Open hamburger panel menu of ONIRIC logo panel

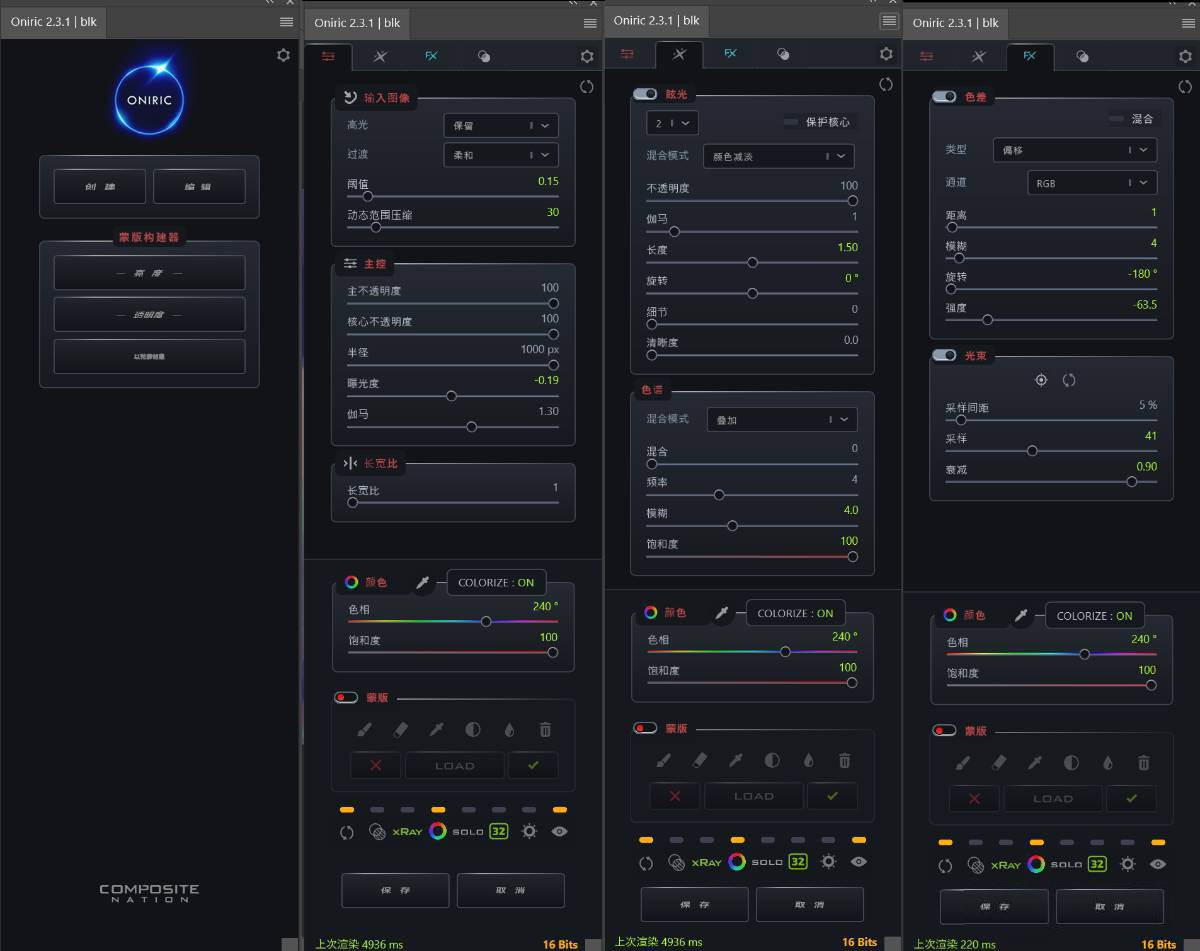[x=287, y=22]
